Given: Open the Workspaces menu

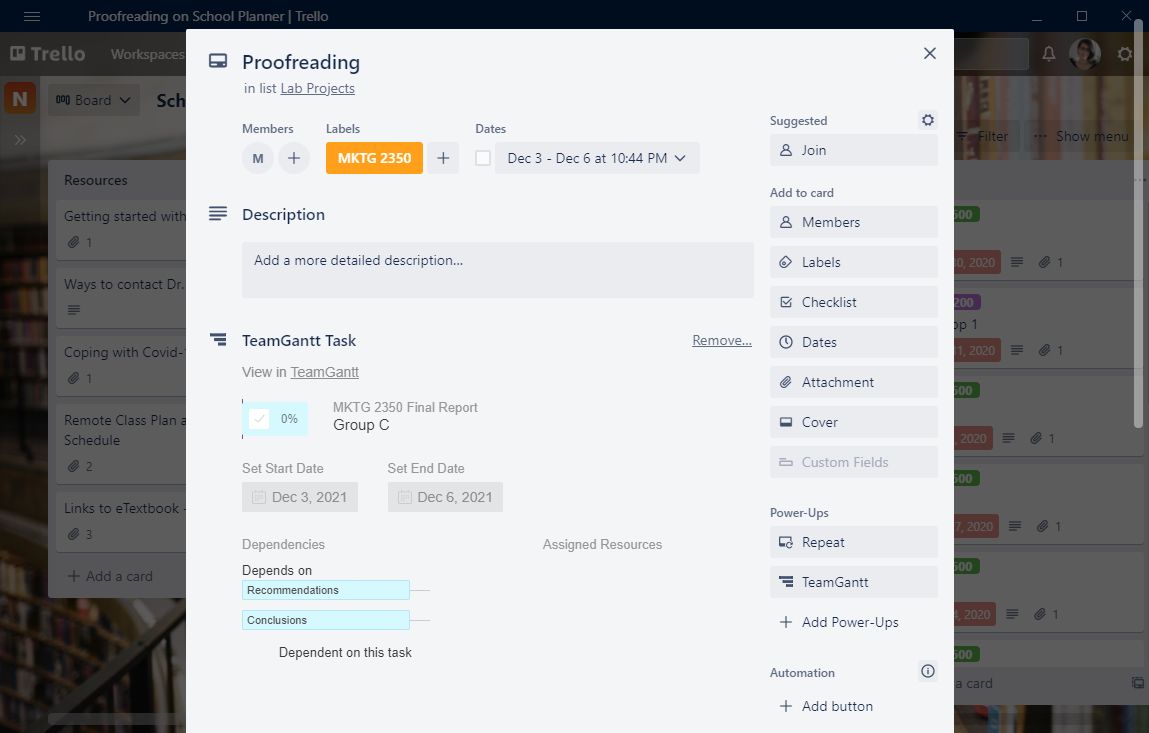Looking at the screenshot, I should 146,54.
